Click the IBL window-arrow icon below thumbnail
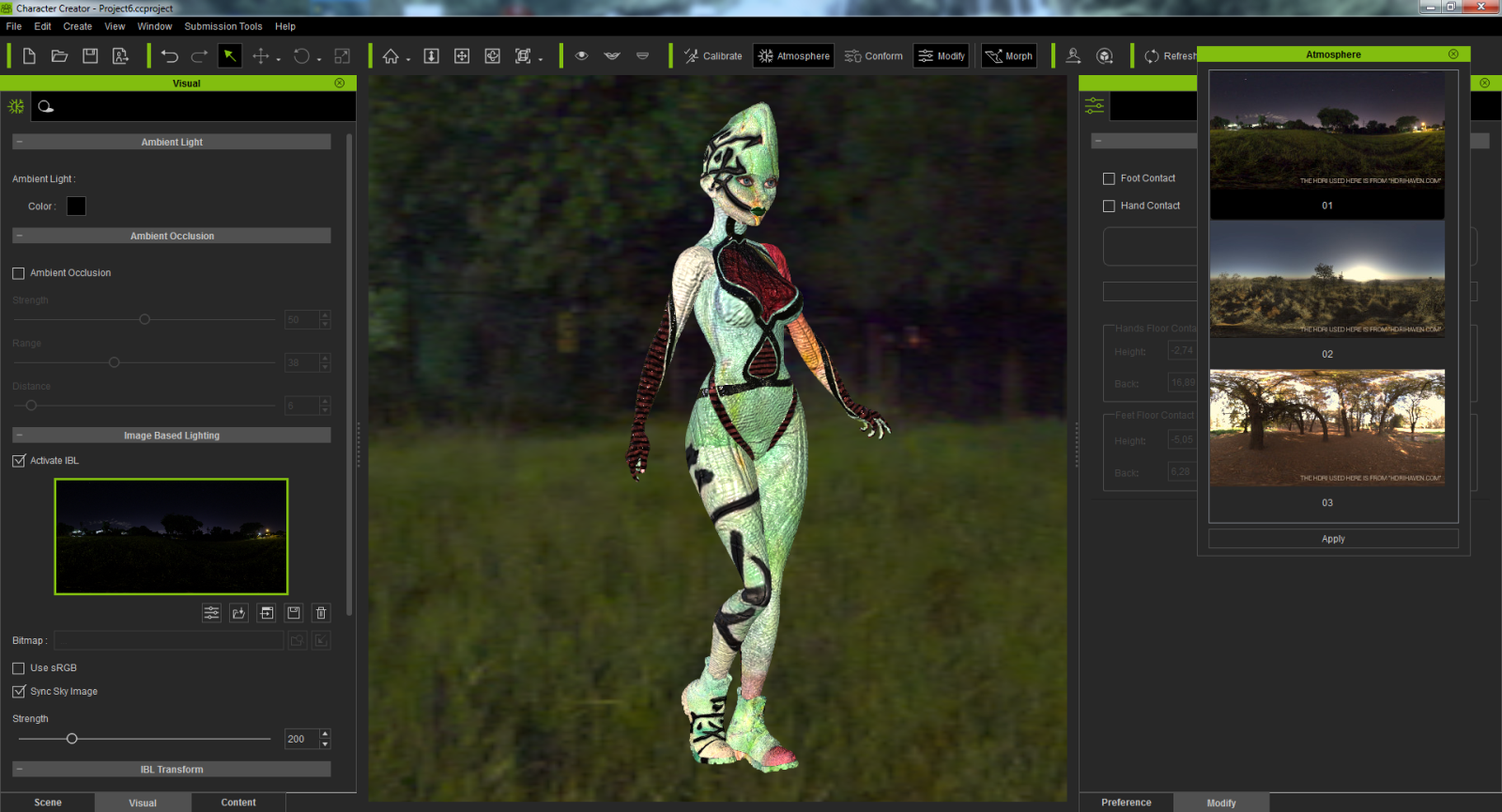The height and width of the screenshot is (812, 1502). [267, 613]
